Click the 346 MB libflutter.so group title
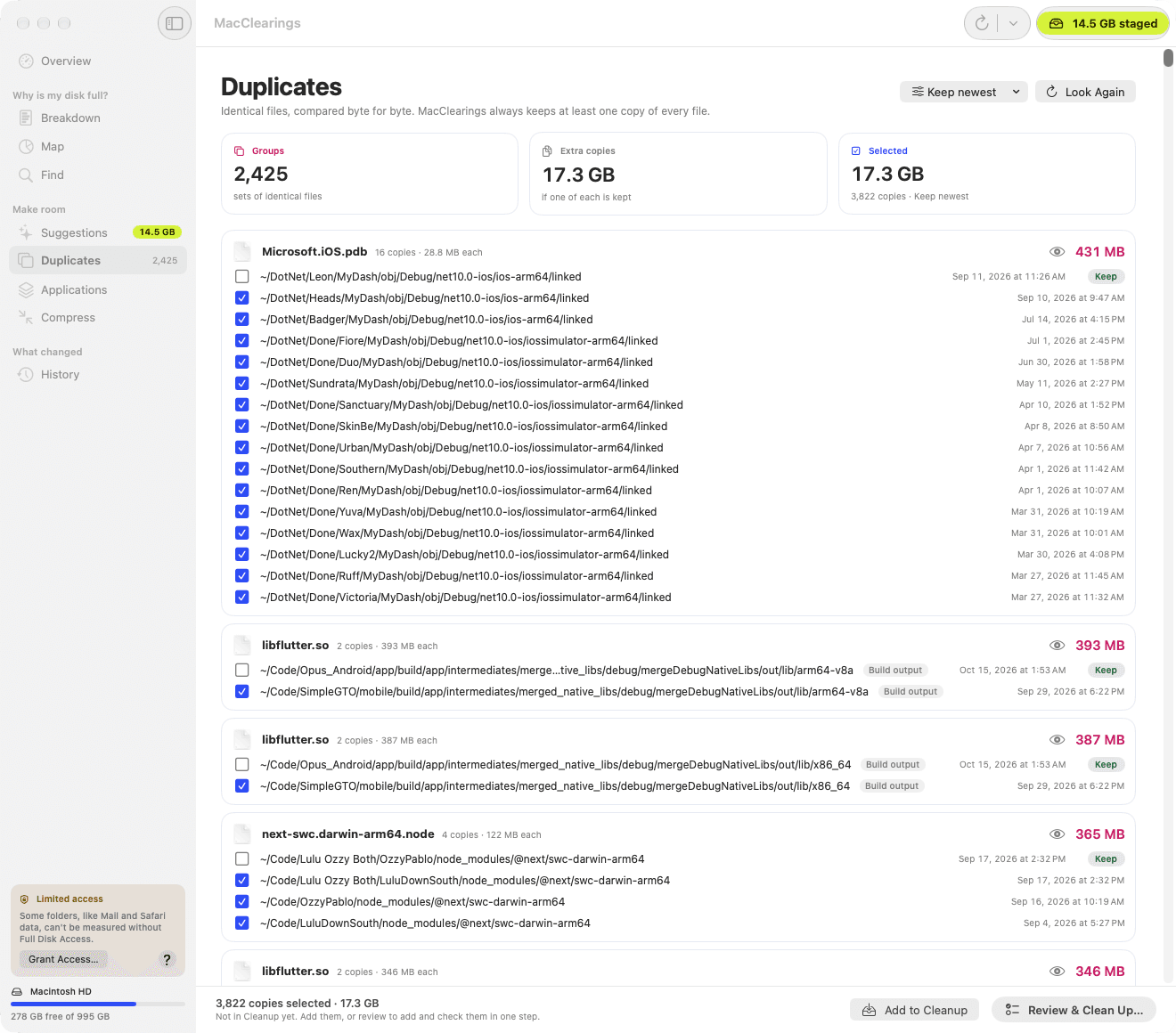Image resolution: width=1176 pixels, height=1033 pixels. coord(296,972)
